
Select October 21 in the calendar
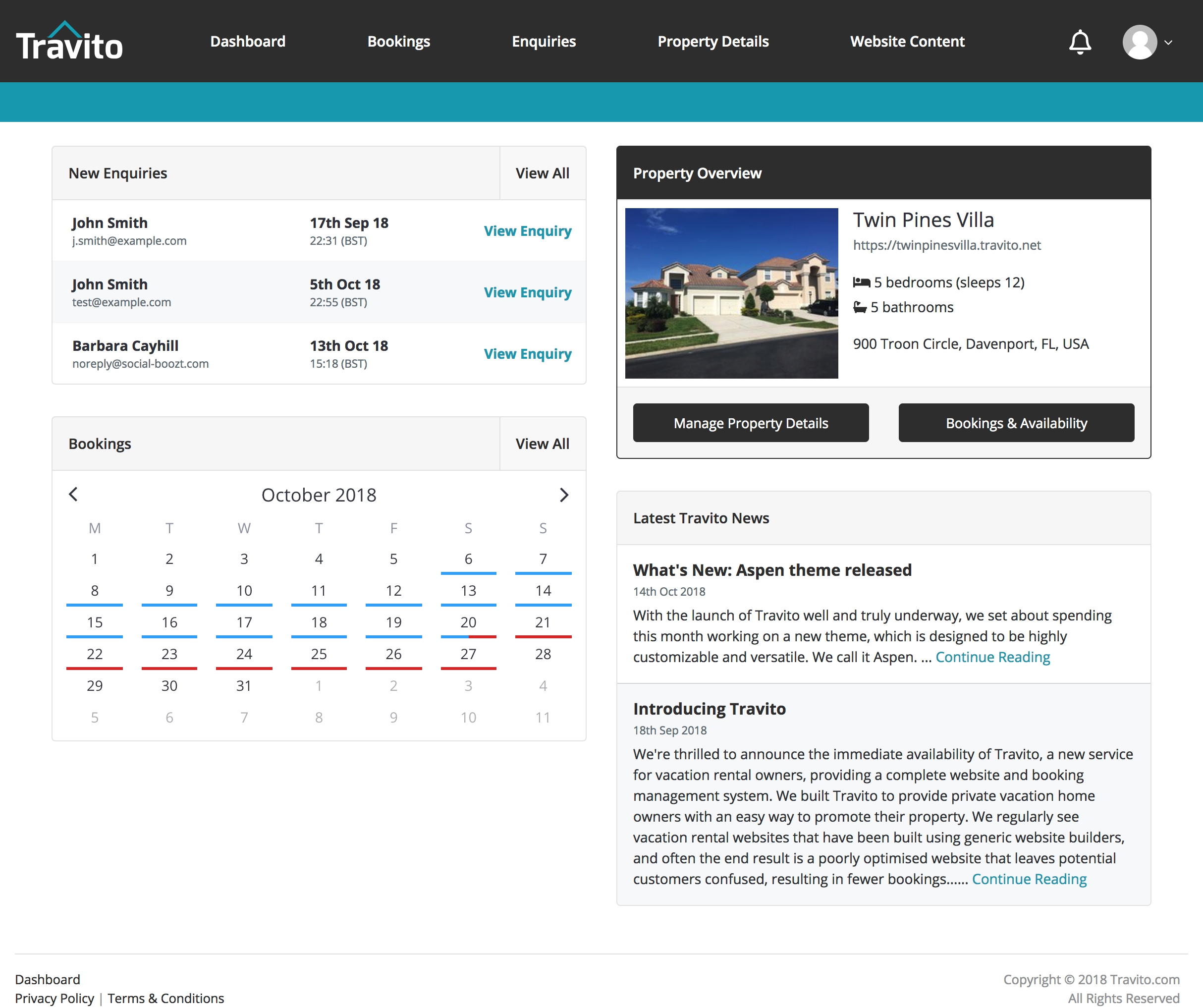pyautogui.click(x=543, y=622)
